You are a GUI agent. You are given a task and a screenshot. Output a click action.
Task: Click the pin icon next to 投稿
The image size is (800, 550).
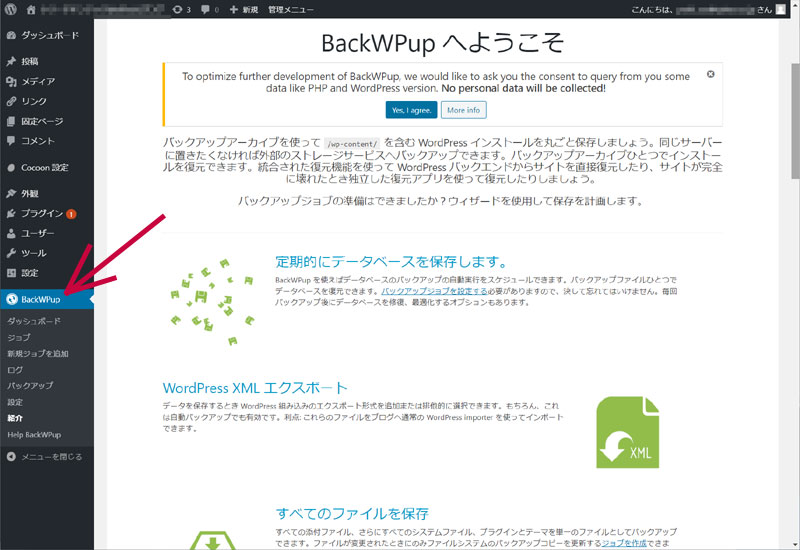(x=11, y=61)
